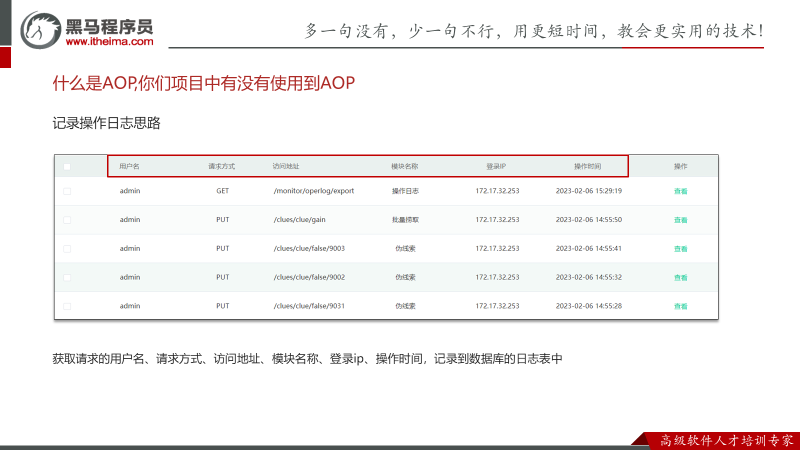Click the timestamp 2023-02-06 14:55:41
Viewport: 800px width, 450px height.
589,248
